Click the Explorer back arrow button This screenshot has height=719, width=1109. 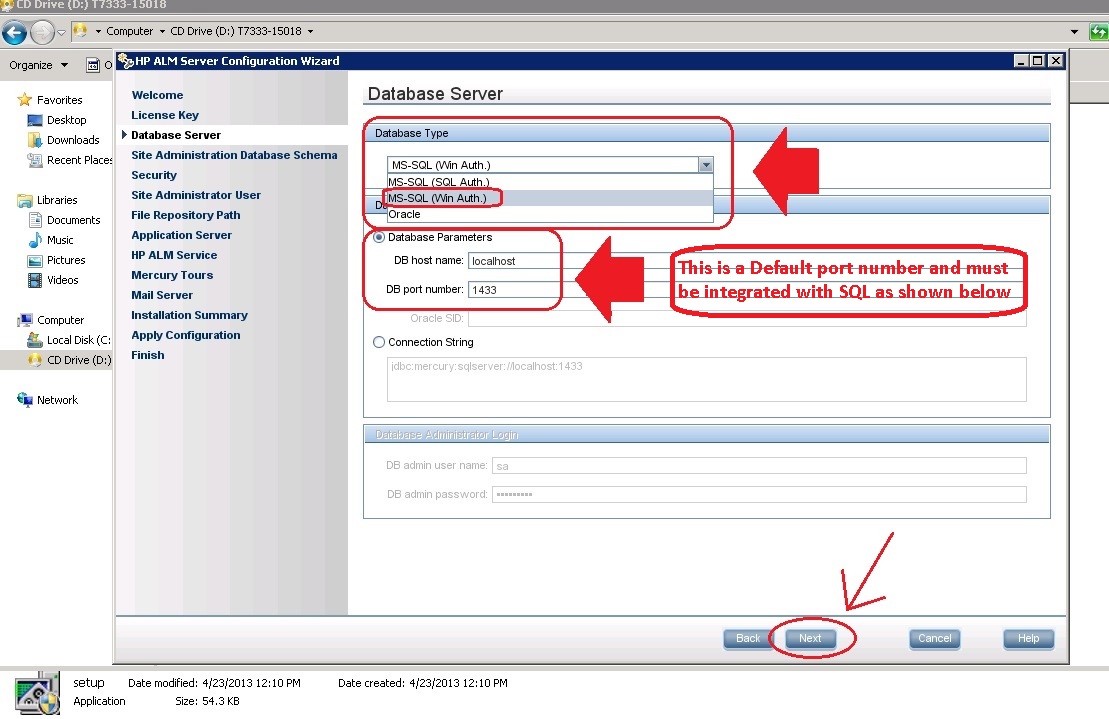tap(14, 32)
